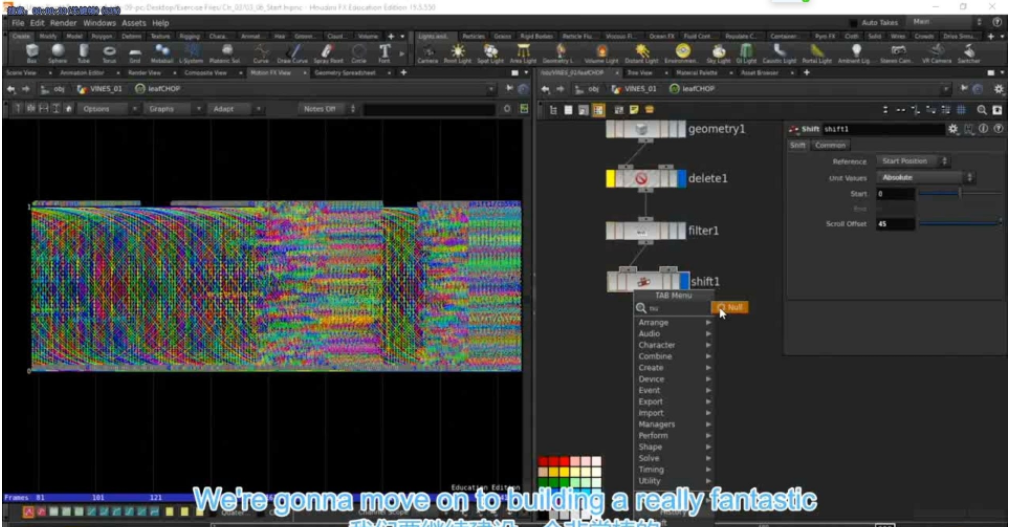Select the Grid shelf tool
1011x527 pixels.
[135, 53]
